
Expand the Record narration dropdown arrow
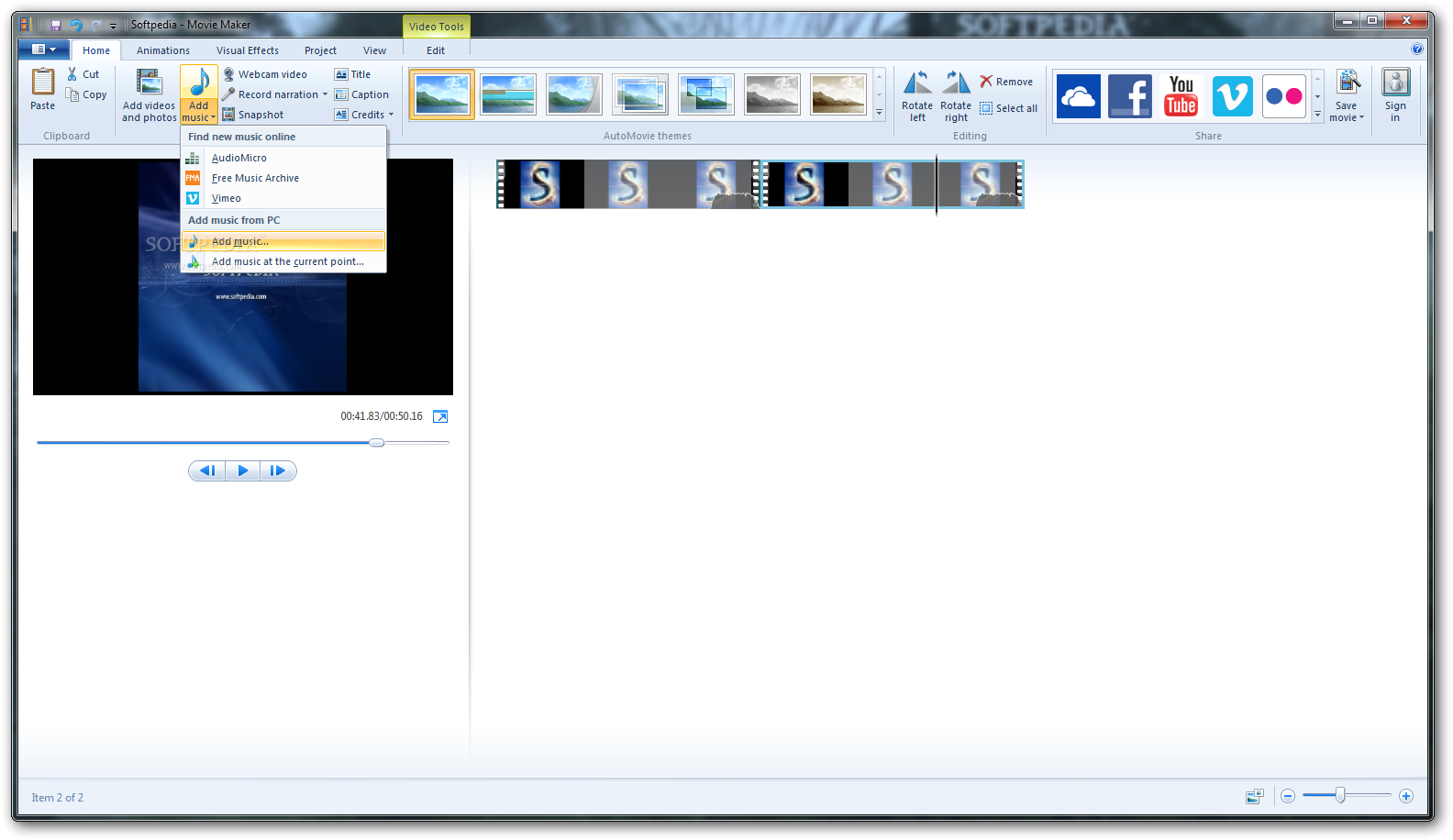tap(325, 94)
